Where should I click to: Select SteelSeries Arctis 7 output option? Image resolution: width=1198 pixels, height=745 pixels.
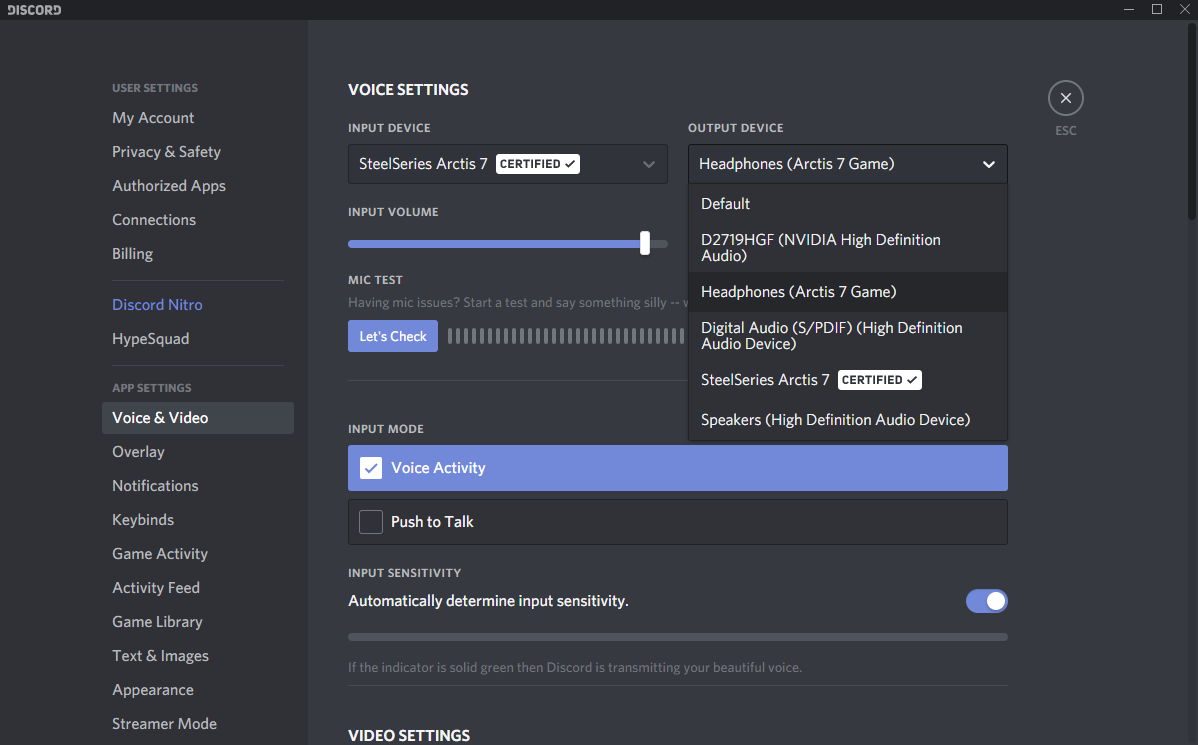pyautogui.click(x=847, y=380)
